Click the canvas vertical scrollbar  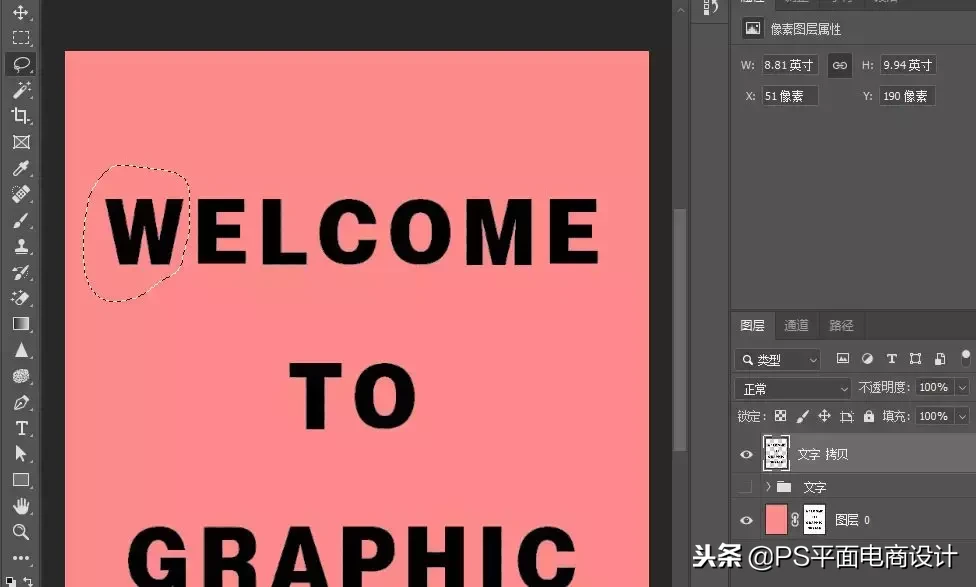click(x=679, y=330)
